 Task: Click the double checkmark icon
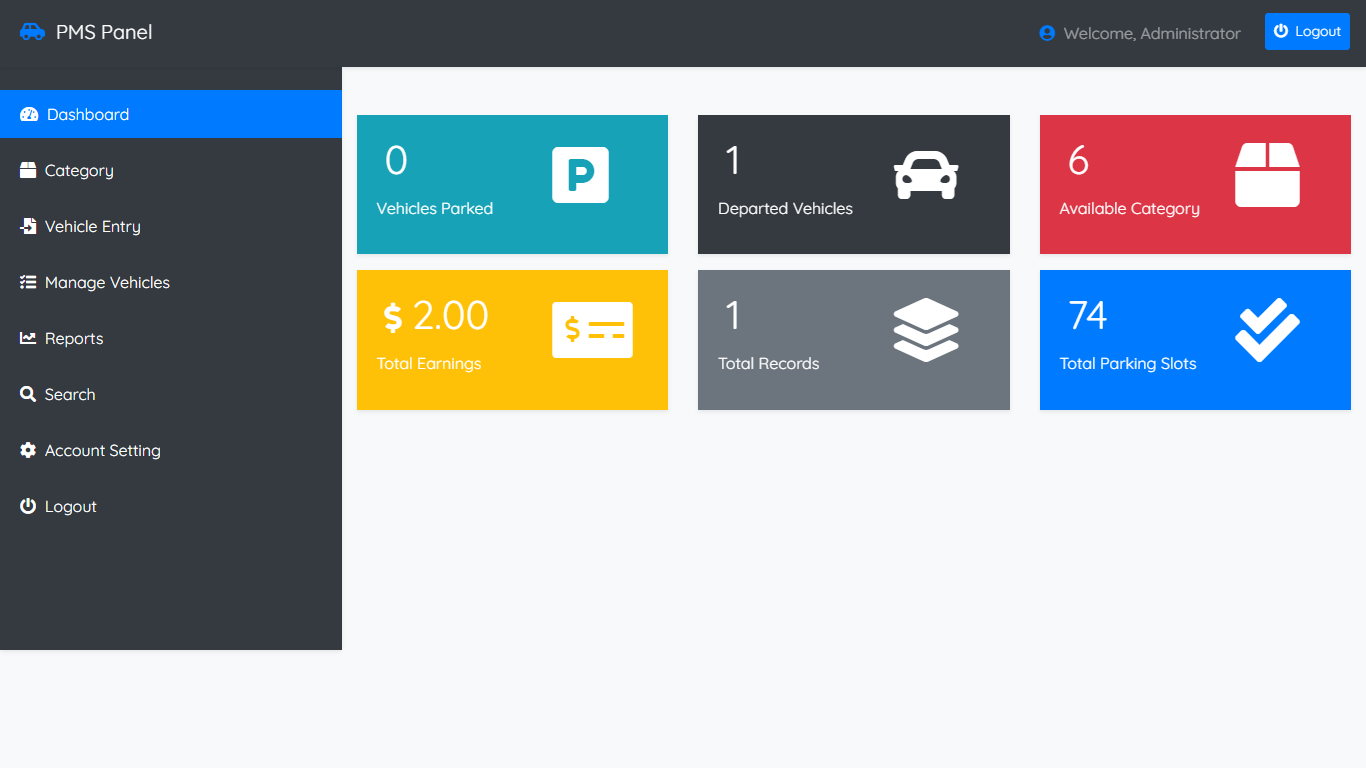[x=1267, y=330]
